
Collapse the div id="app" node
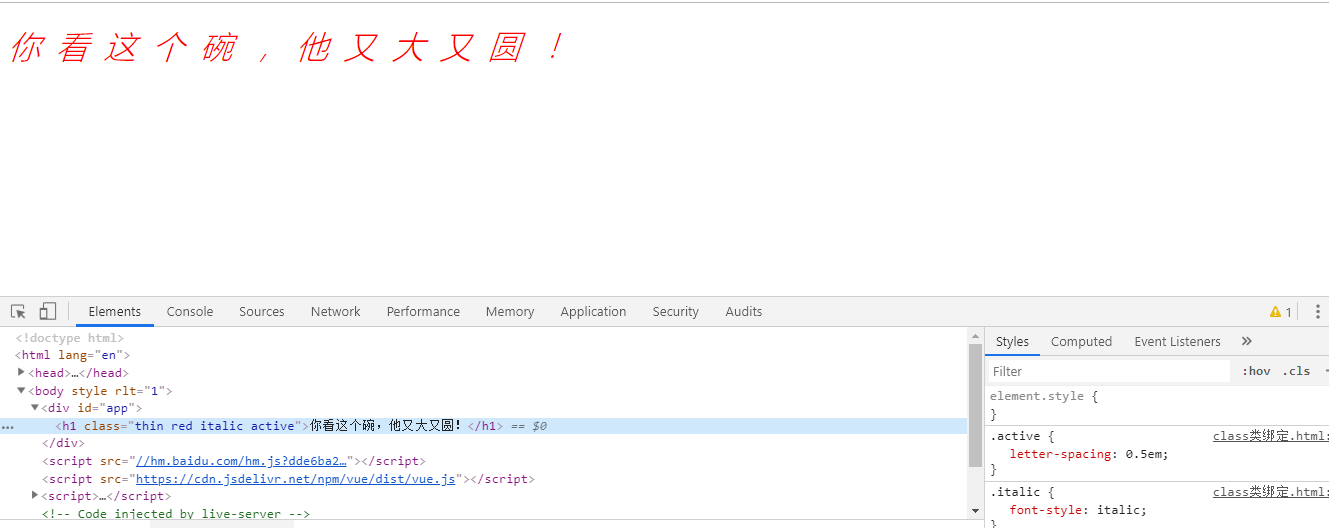35,408
